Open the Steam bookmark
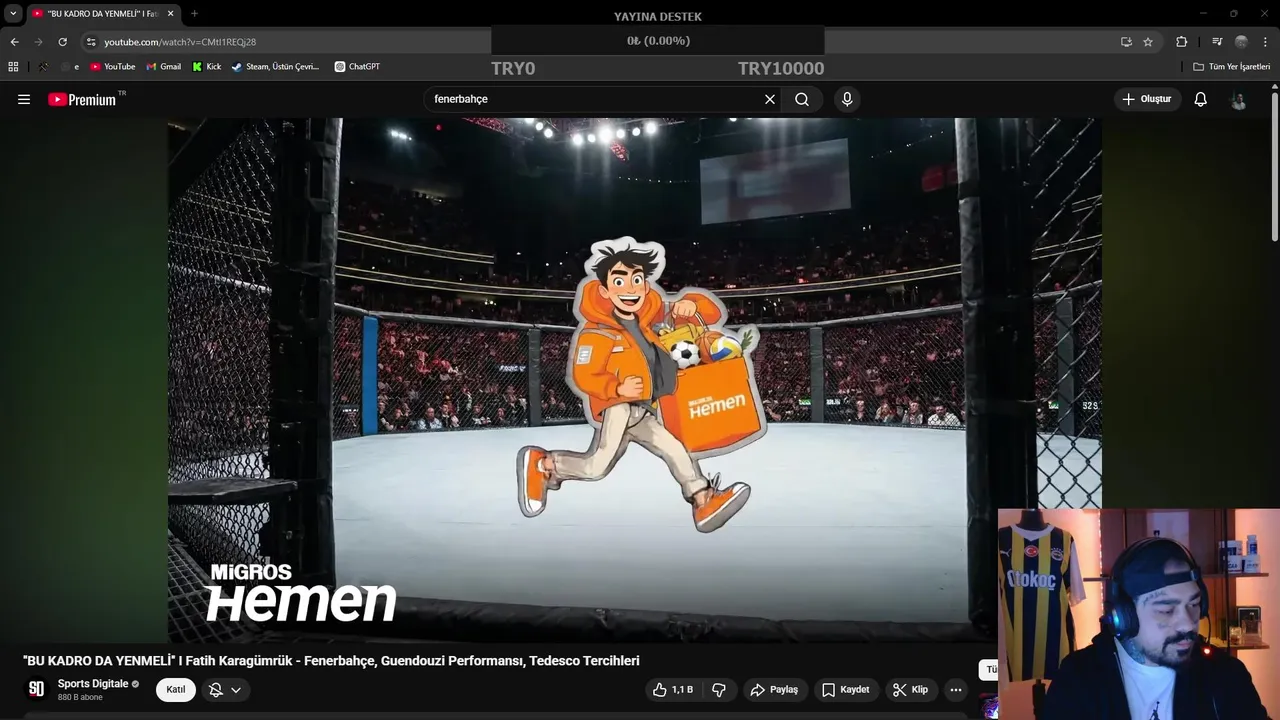The height and width of the screenshot is (720, 1280). [x=275, y=67]
